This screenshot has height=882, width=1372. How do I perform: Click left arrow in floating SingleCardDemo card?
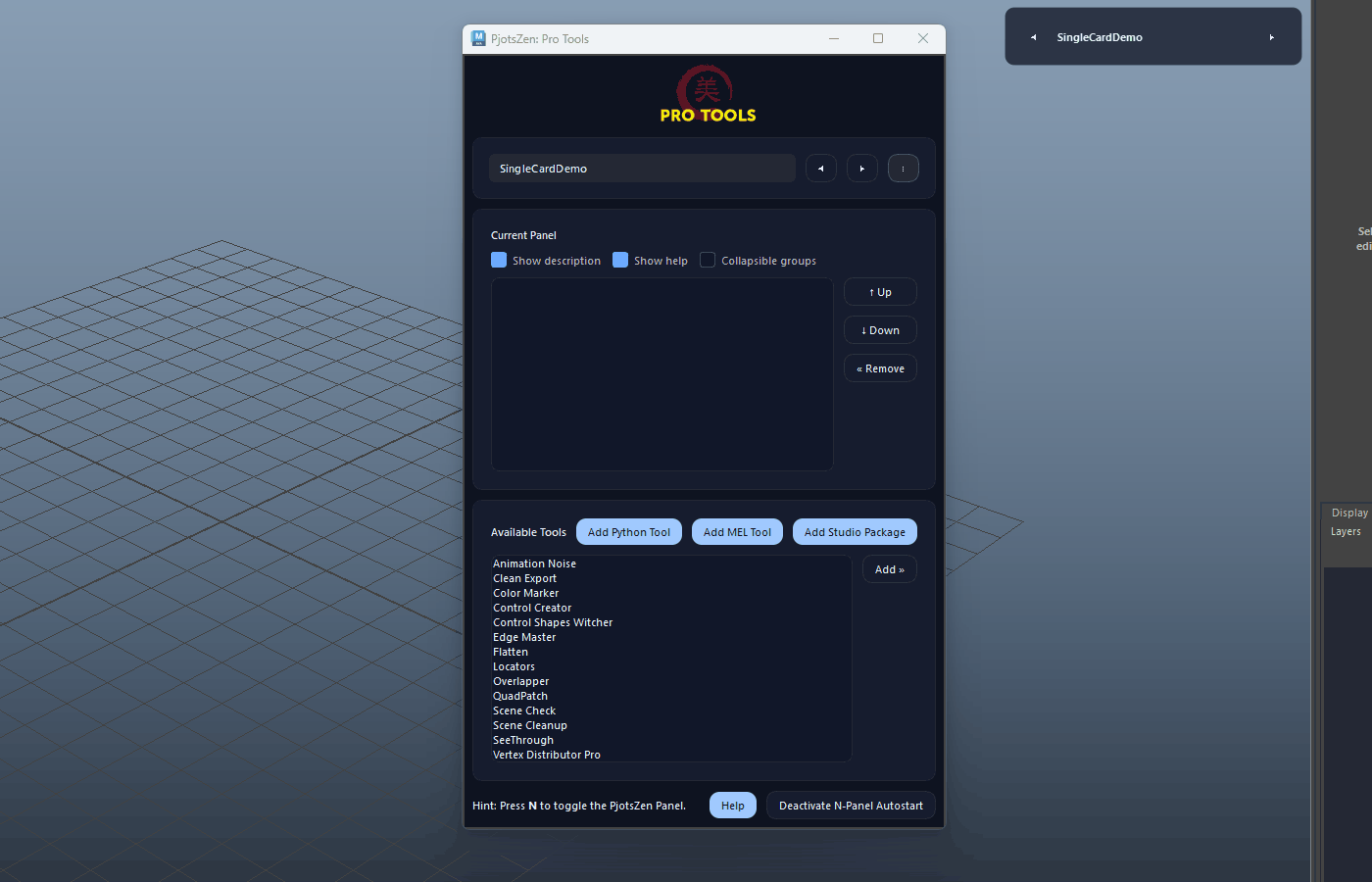pos(1033,37)
